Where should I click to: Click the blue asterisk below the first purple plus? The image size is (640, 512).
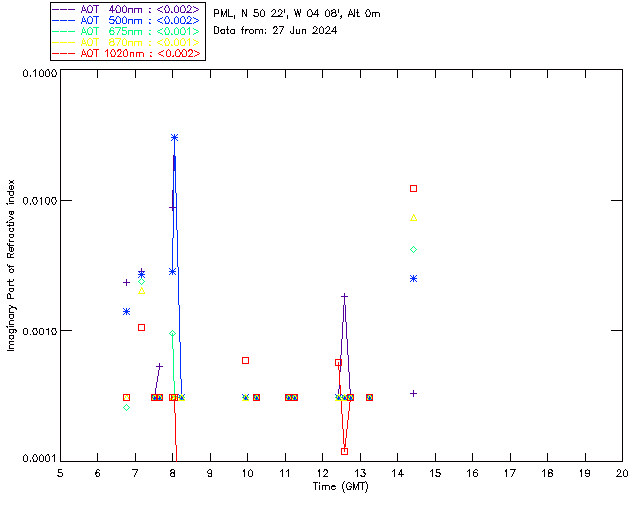point(127,312)
